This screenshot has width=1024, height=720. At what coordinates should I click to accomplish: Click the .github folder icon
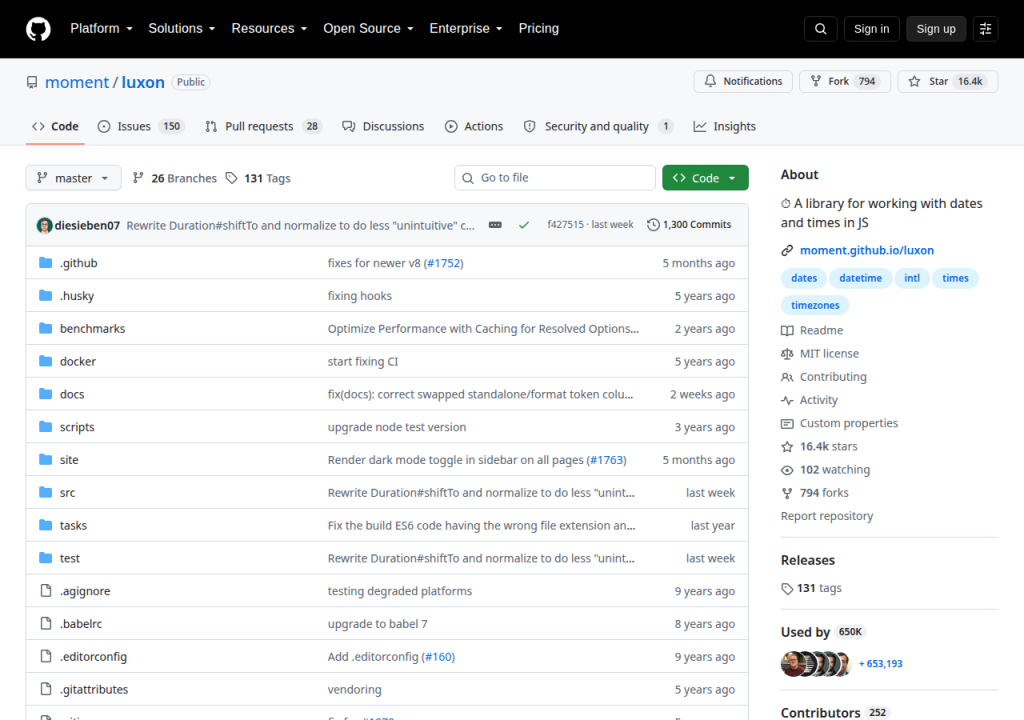(x=45, y=263)
